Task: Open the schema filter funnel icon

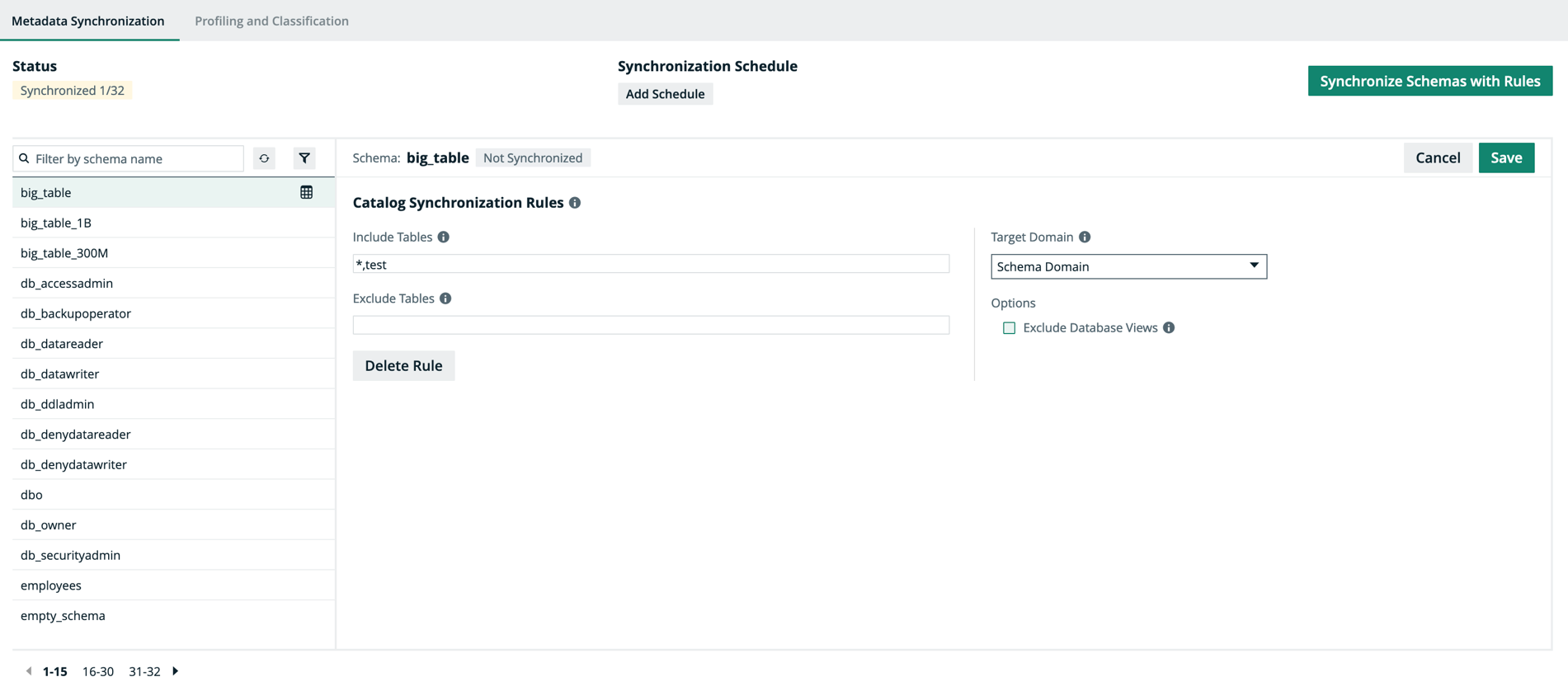Action: 304,158
